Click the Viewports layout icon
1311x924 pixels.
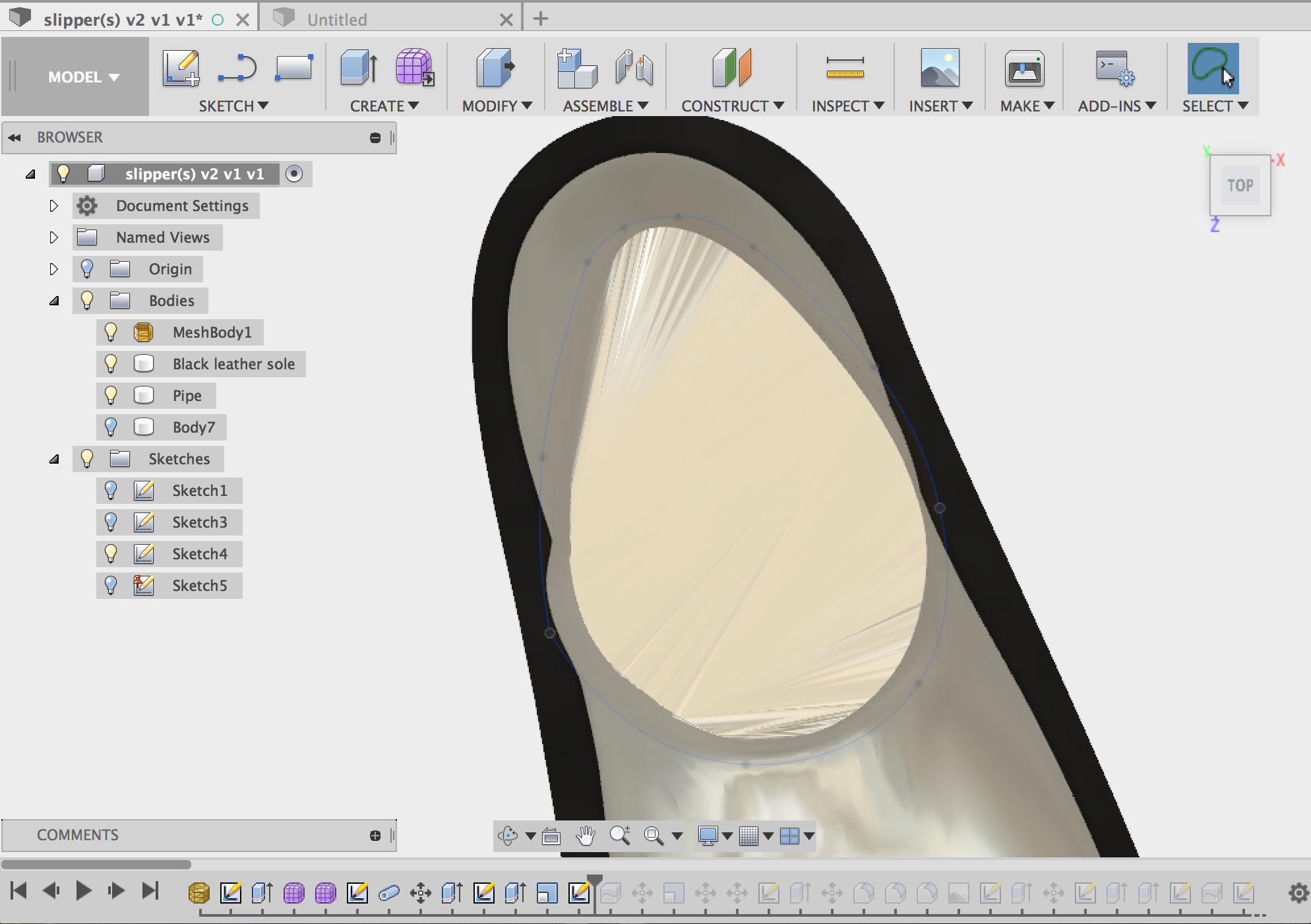[x=789, y=836]
